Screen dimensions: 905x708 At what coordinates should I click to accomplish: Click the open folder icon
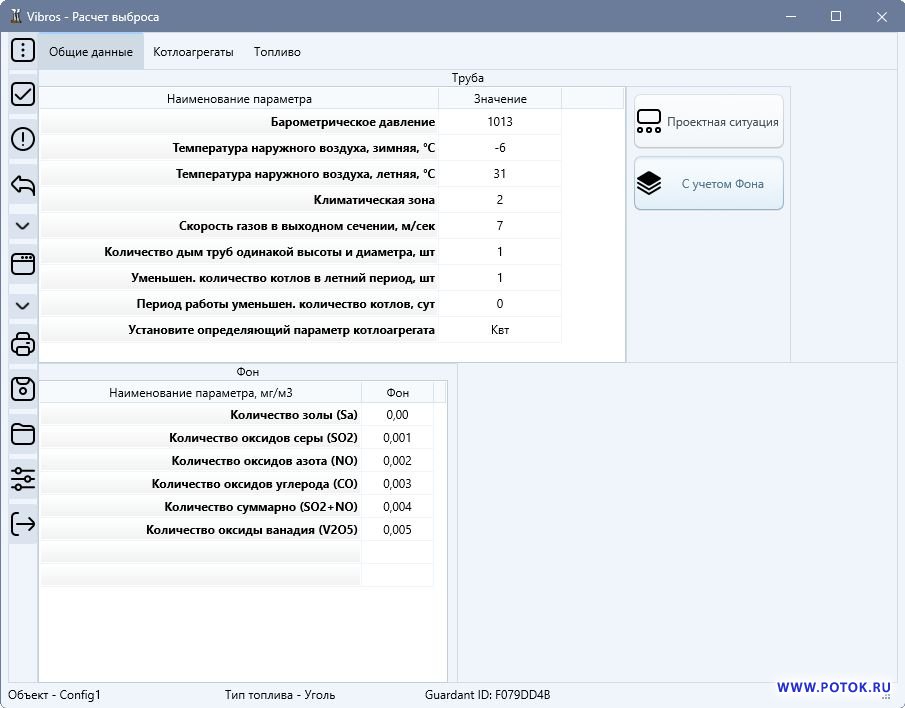pos(22,434)
